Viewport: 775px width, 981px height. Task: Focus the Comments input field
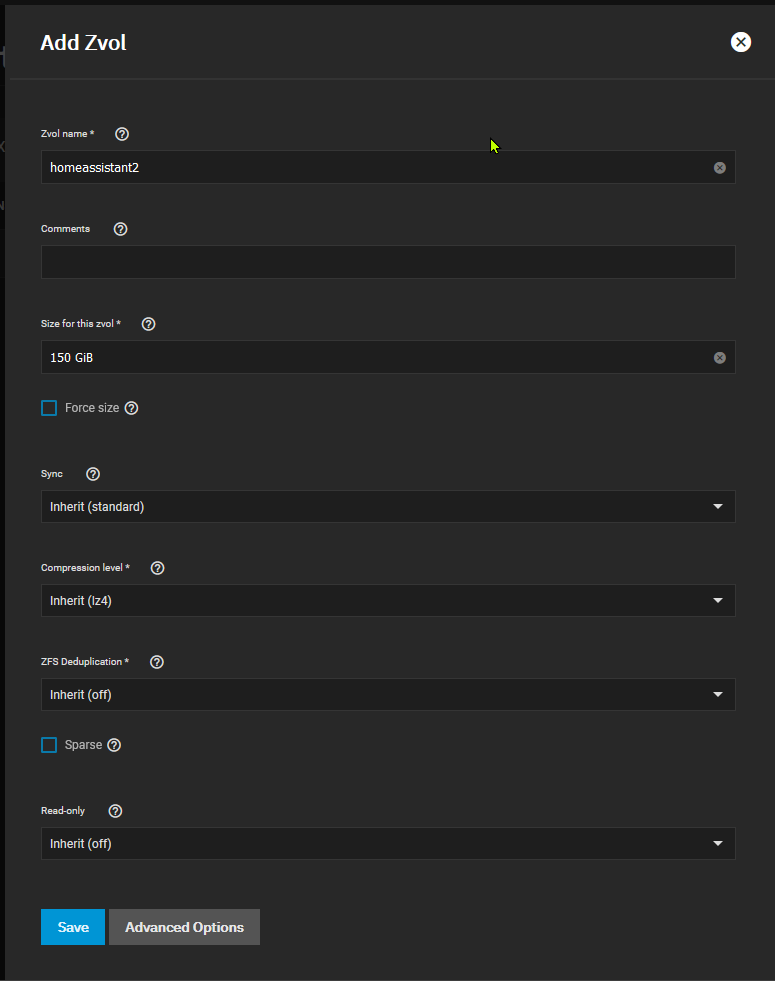tap(388, 262)
